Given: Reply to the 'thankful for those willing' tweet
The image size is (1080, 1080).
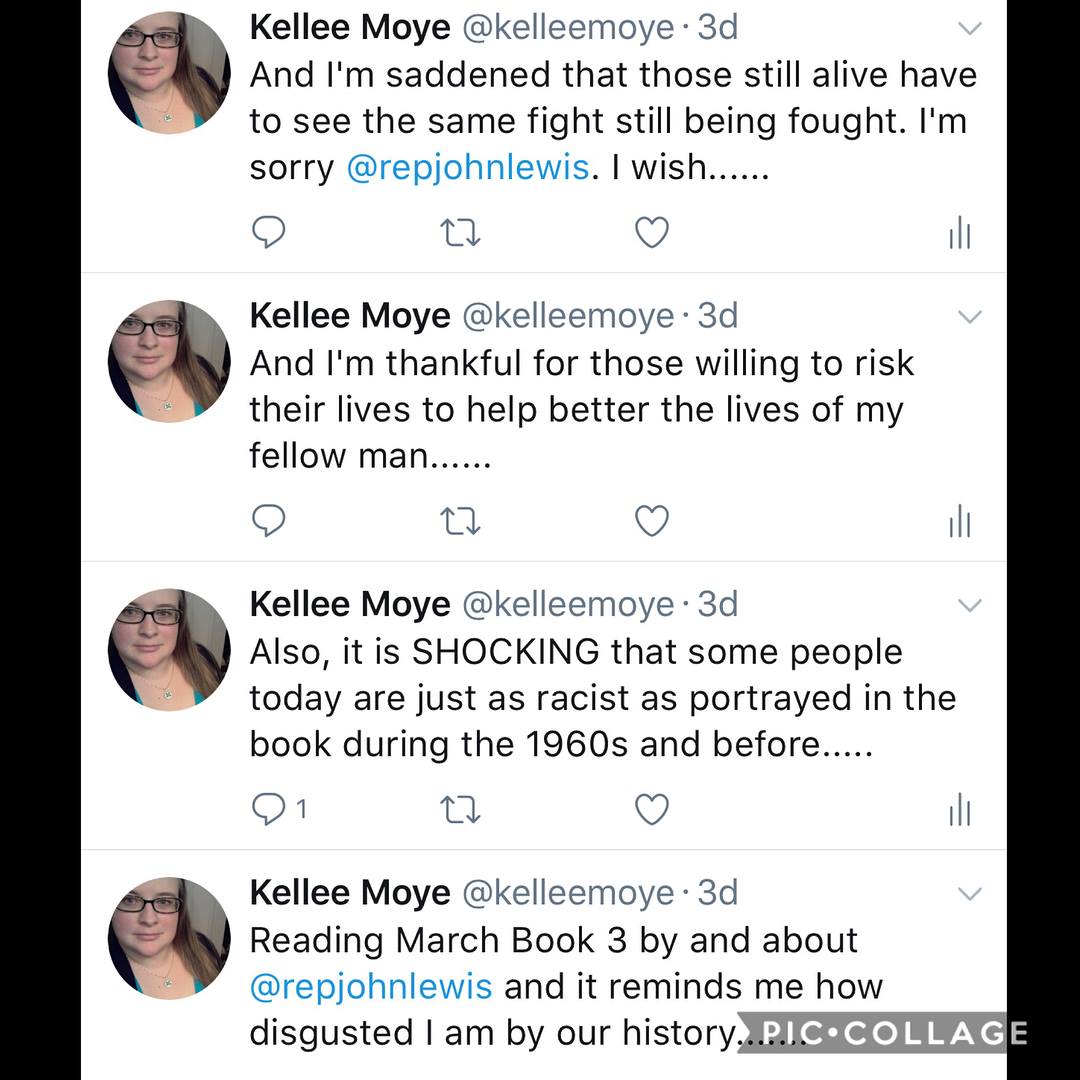Looking at the screenshot, I should click(268, 521).
